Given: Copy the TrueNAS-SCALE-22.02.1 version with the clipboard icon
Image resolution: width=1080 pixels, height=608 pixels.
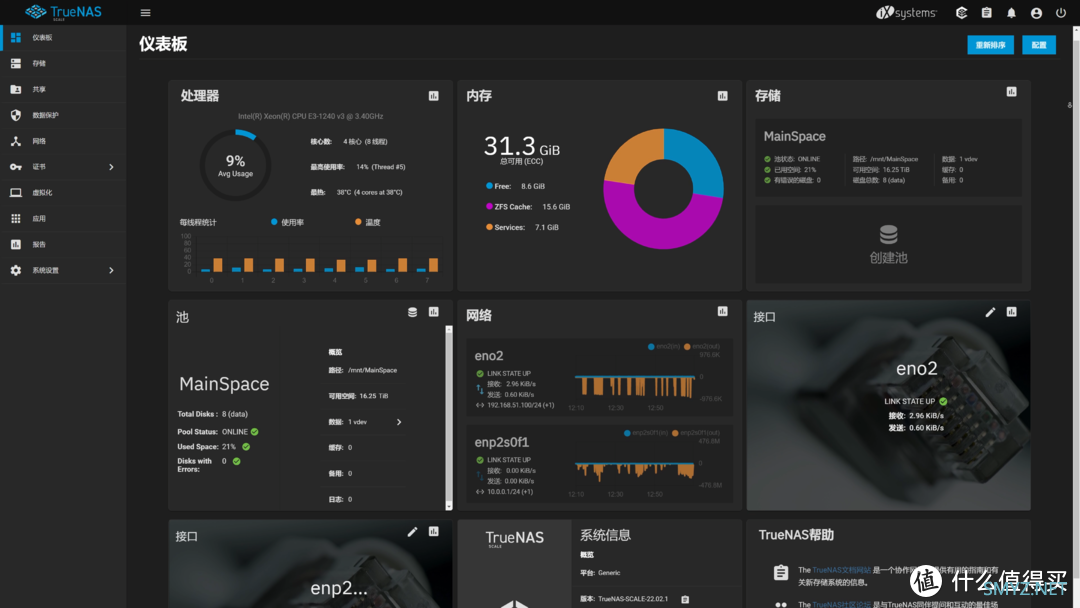Looking at the screenshot, I should click(685, 599).
